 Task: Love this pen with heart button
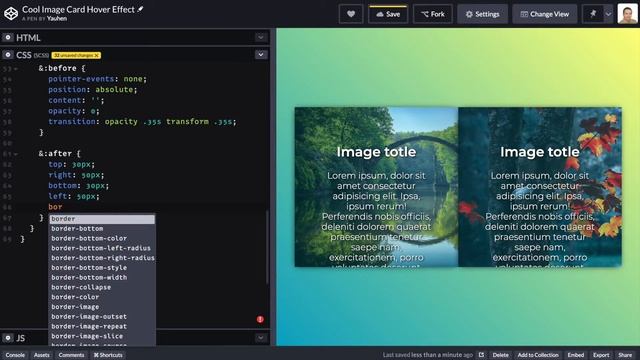pos(351,14)
